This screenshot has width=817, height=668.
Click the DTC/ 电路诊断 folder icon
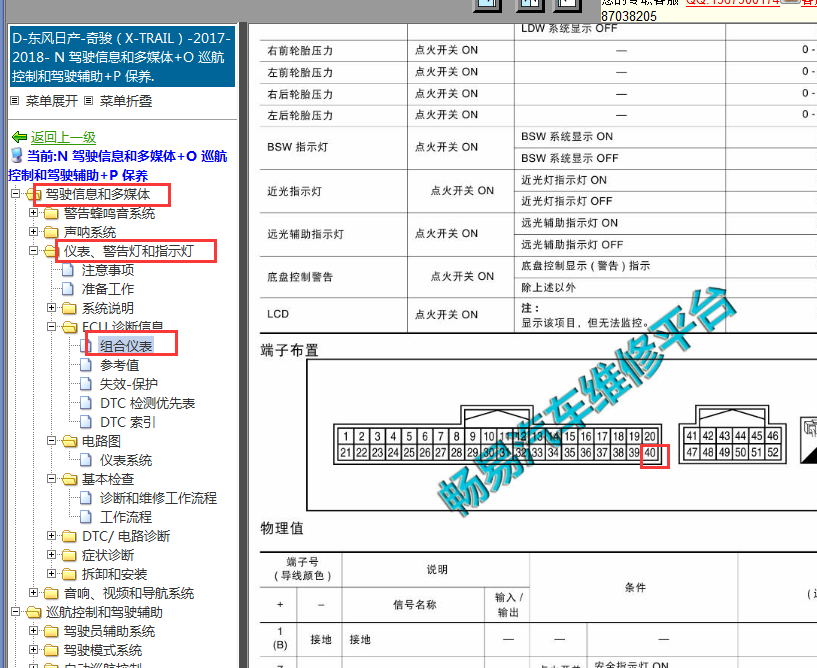69,536
